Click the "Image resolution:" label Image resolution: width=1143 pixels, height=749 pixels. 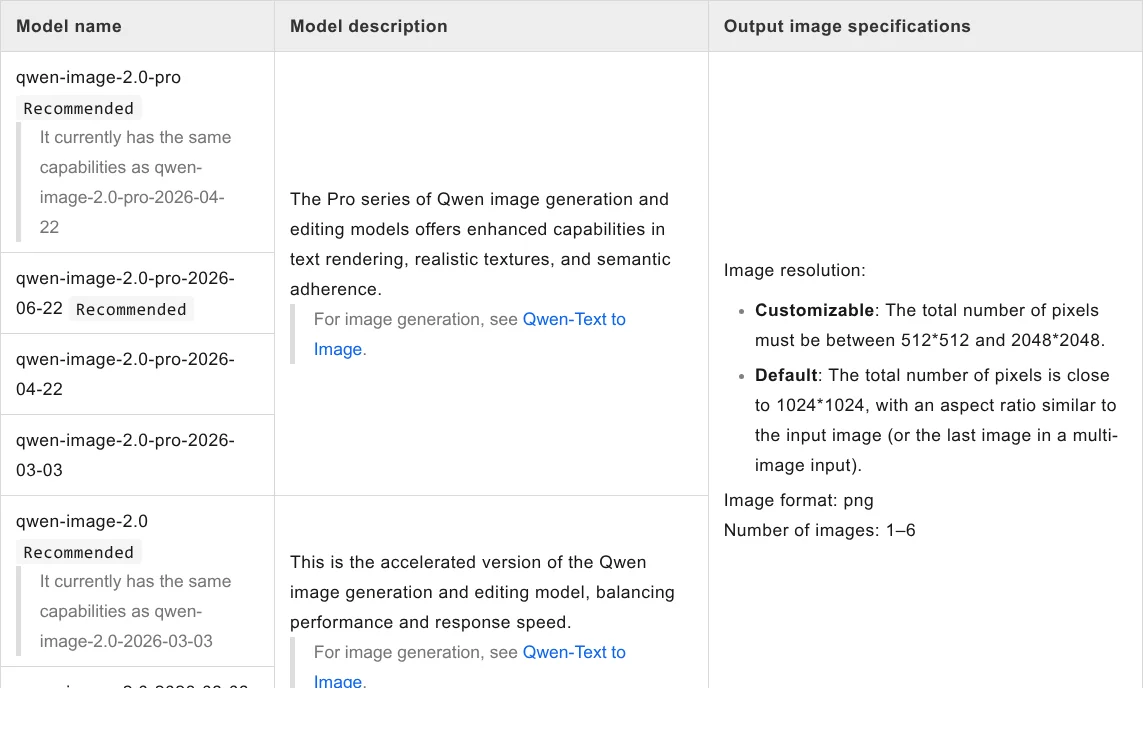click(795, 271)
